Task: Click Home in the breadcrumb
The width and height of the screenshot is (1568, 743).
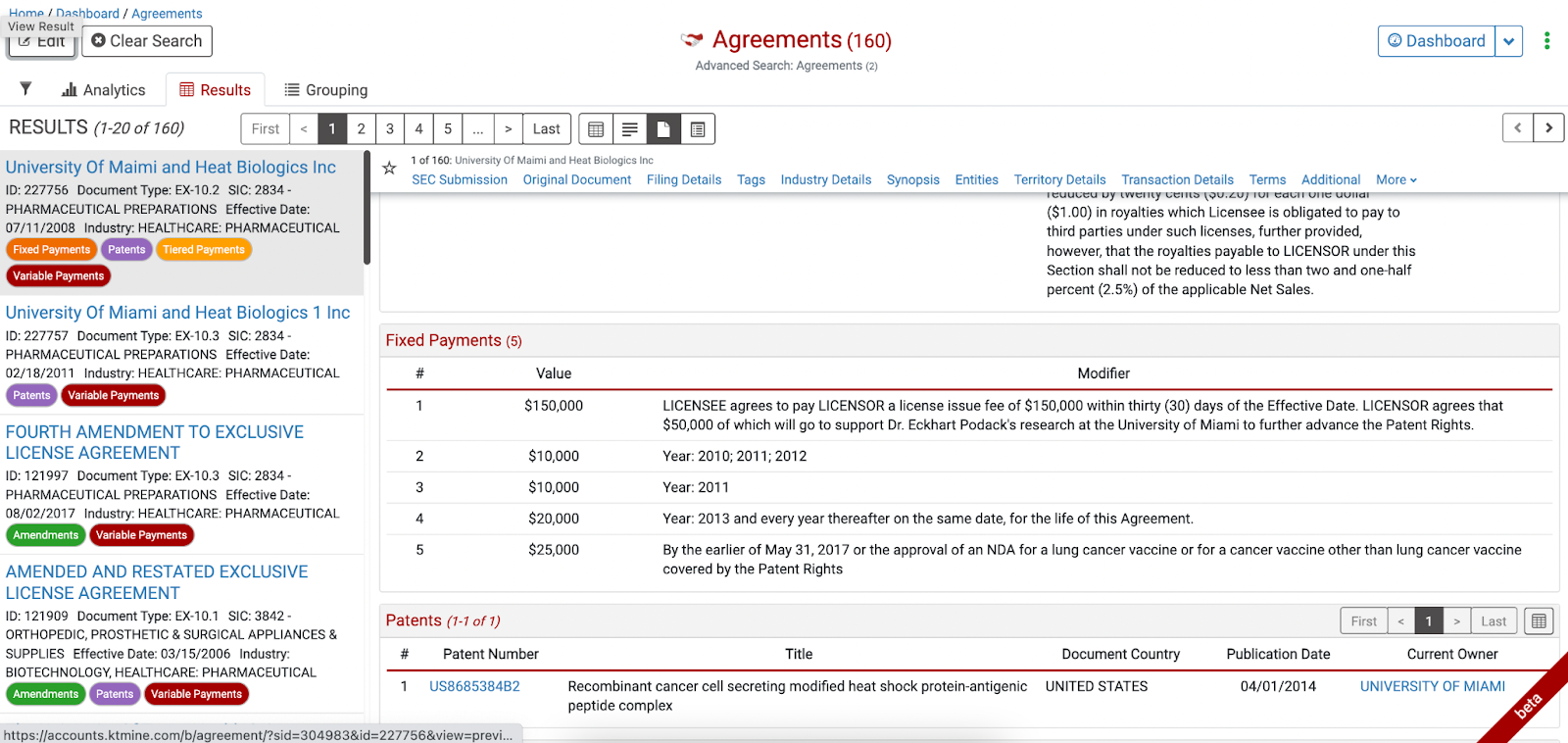Action: 26,13
